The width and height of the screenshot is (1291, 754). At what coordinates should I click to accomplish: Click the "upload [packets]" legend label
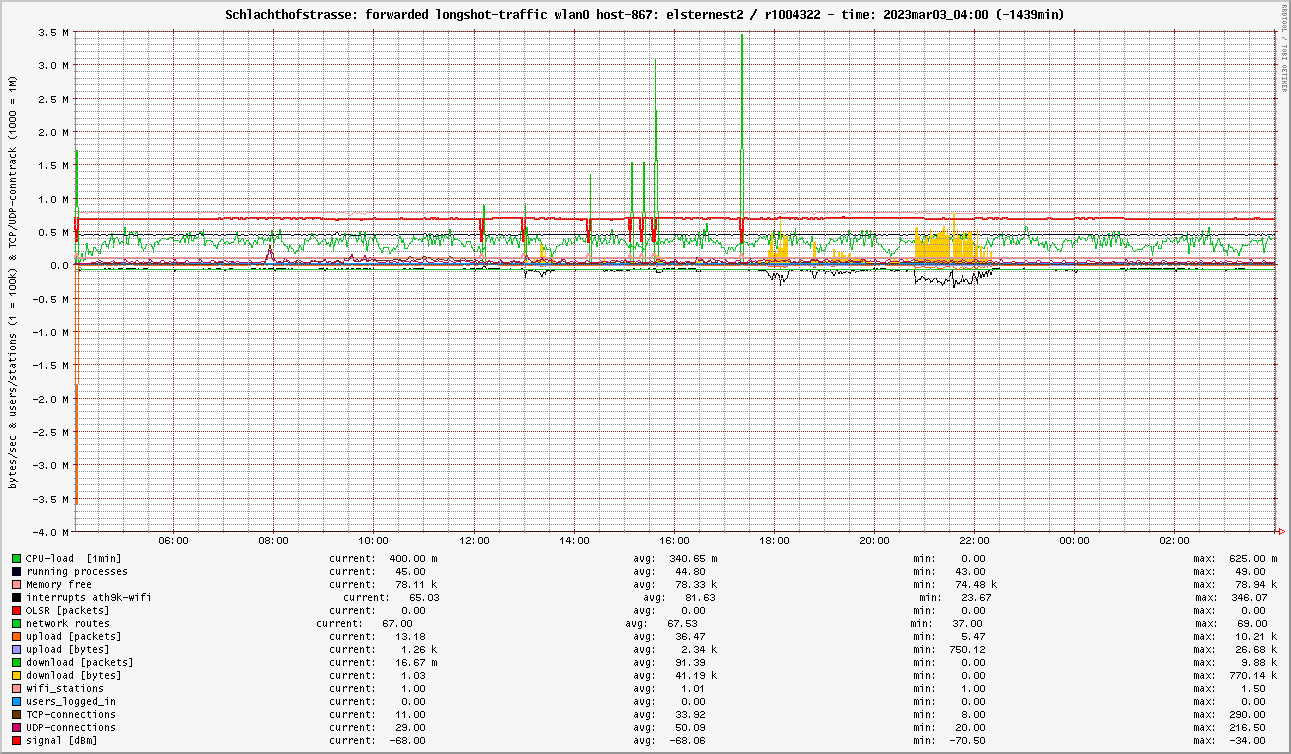(x=74, y=636)
